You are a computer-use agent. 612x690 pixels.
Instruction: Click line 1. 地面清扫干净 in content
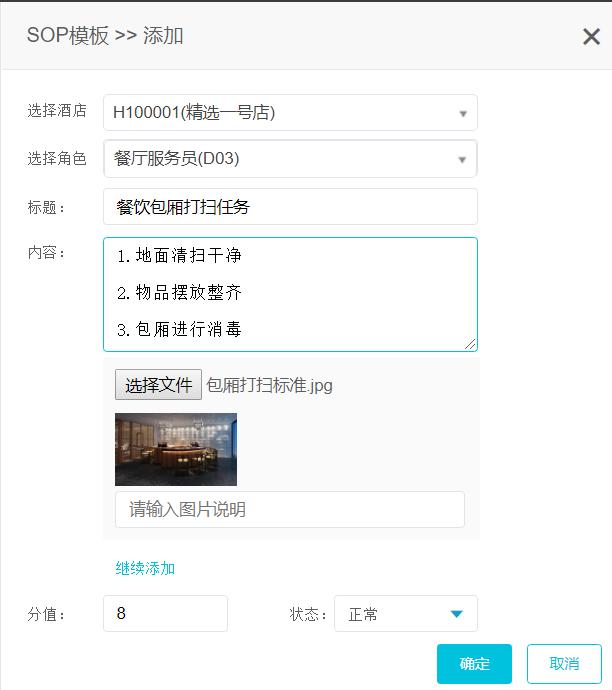(179, 255)
